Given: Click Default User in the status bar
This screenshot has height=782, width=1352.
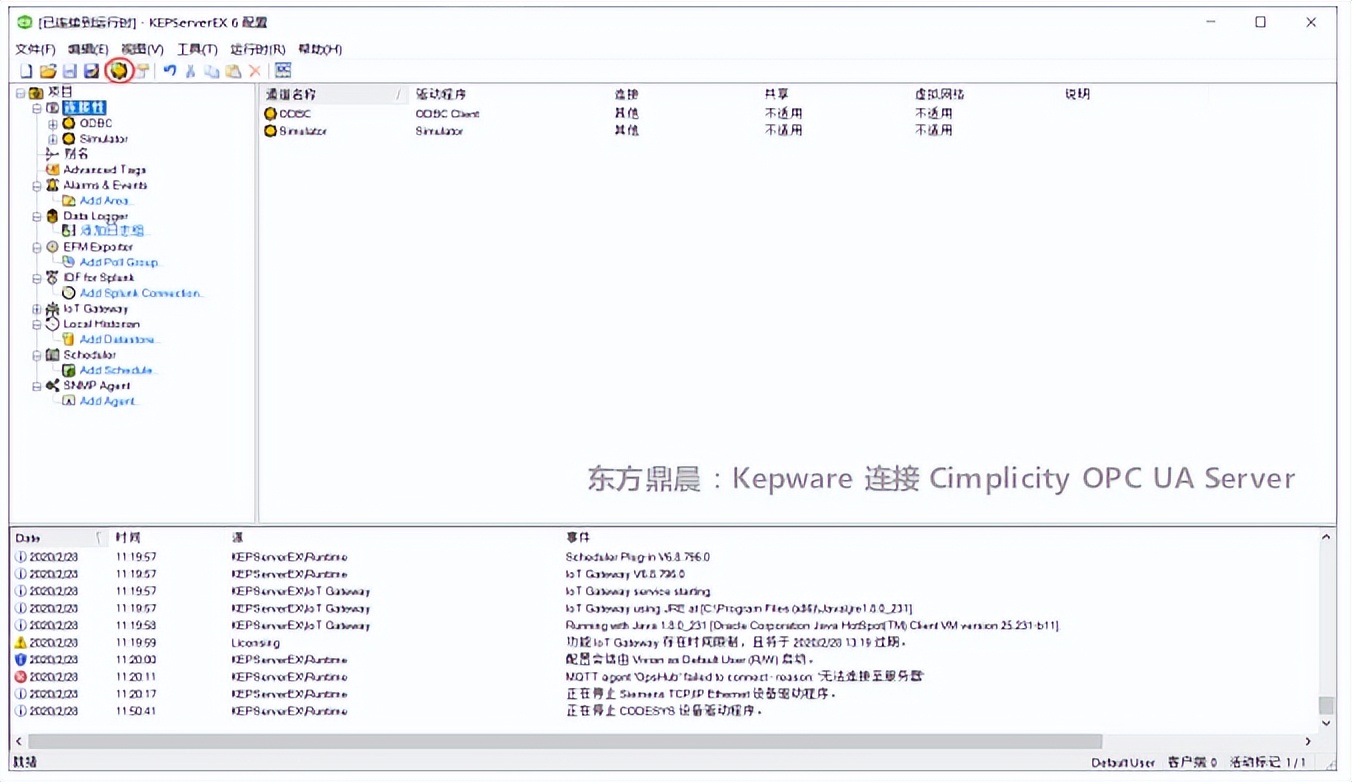Looking at the screenshot, I should (1123, 763).
